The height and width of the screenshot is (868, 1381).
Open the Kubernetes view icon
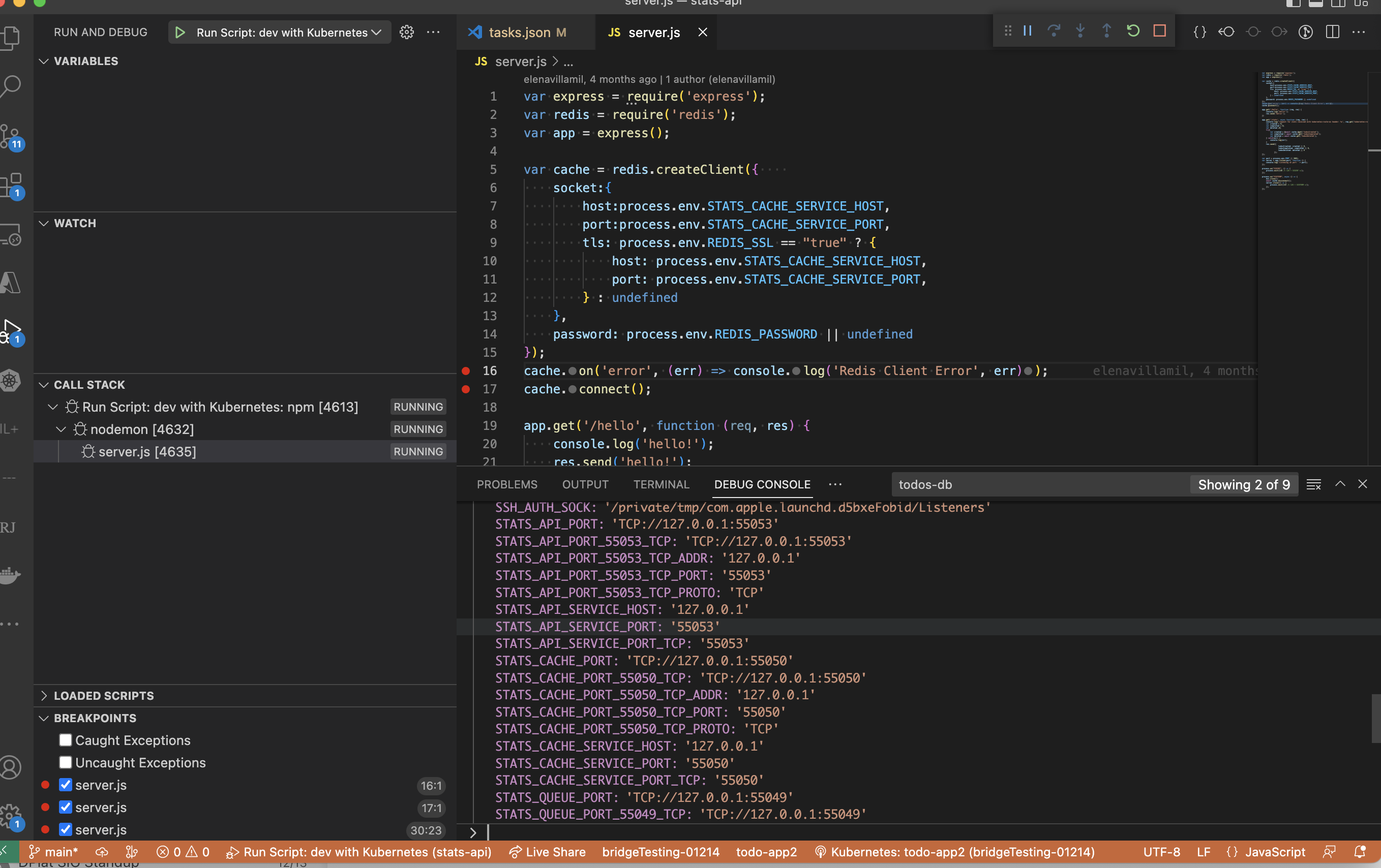point(10,381)
